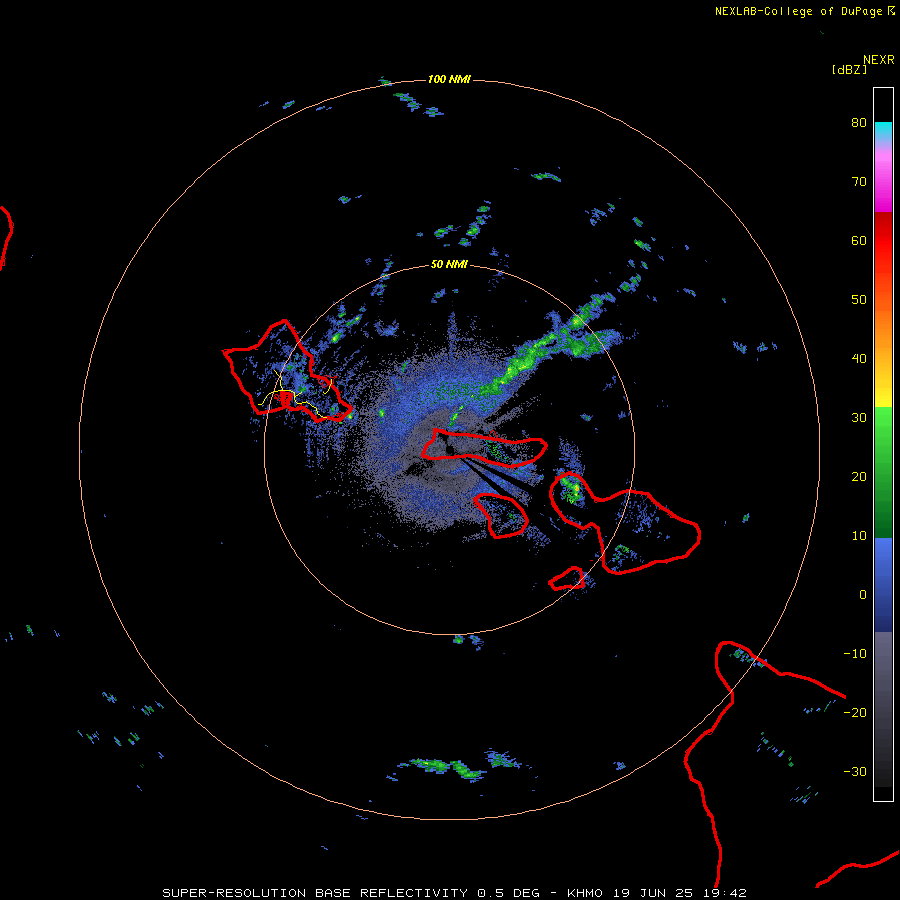
Task: Click the KHMO station identifier in caption
Action: 585,893
